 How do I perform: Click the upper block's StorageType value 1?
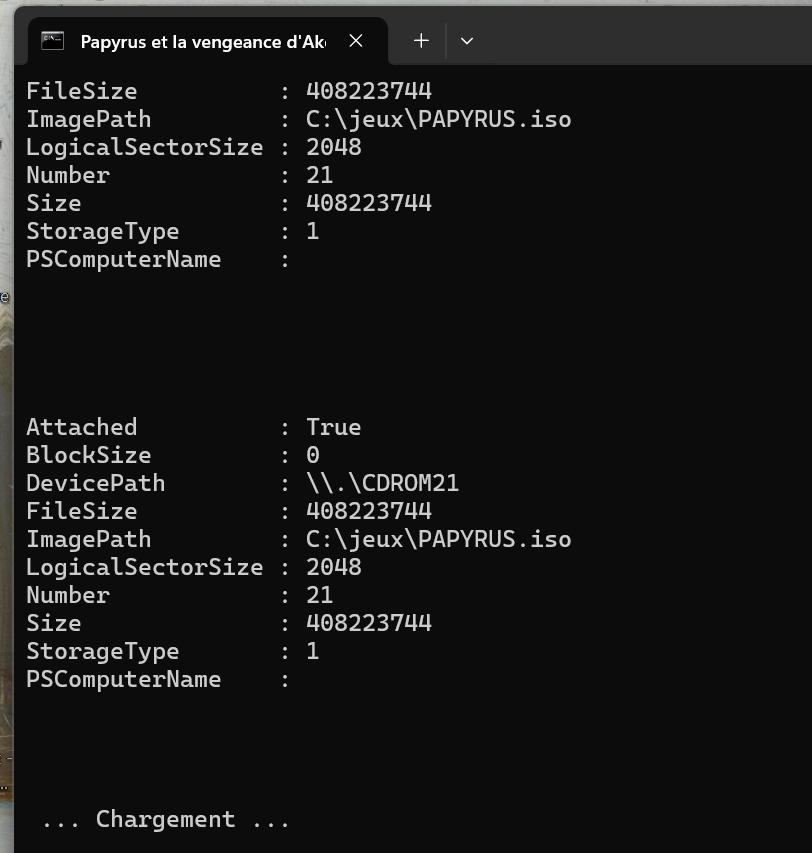(313, 231)
